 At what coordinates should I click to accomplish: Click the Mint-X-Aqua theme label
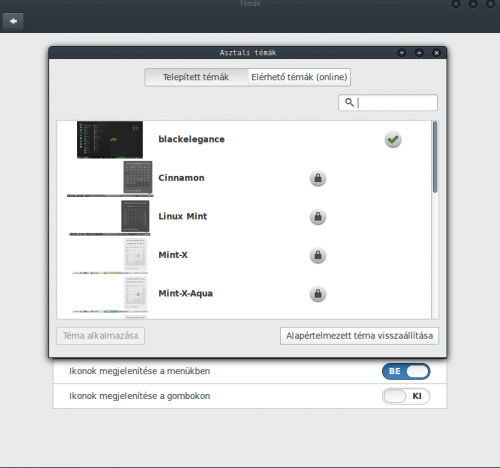pyautogui.click(x=185, y=294)
